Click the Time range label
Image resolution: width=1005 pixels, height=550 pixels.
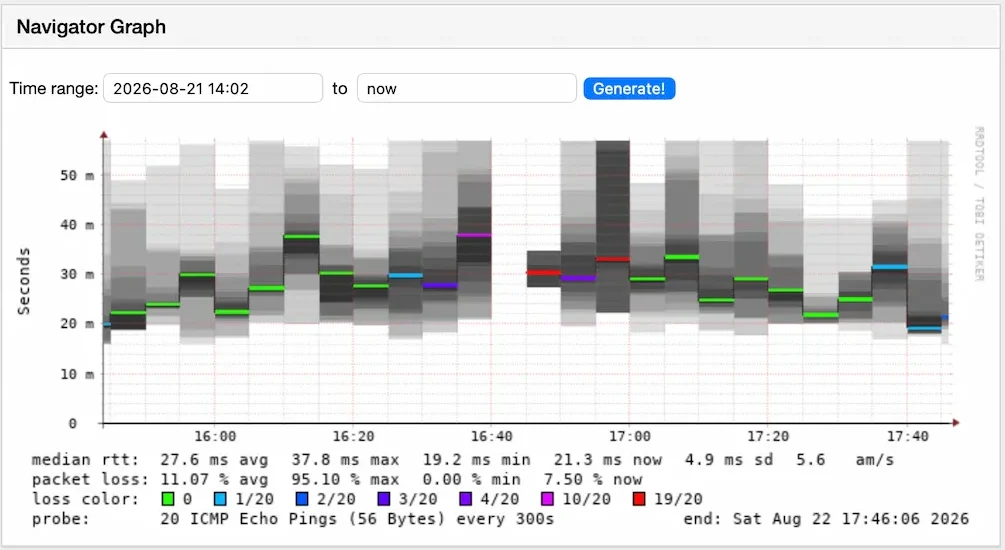[x=54, y=88]
